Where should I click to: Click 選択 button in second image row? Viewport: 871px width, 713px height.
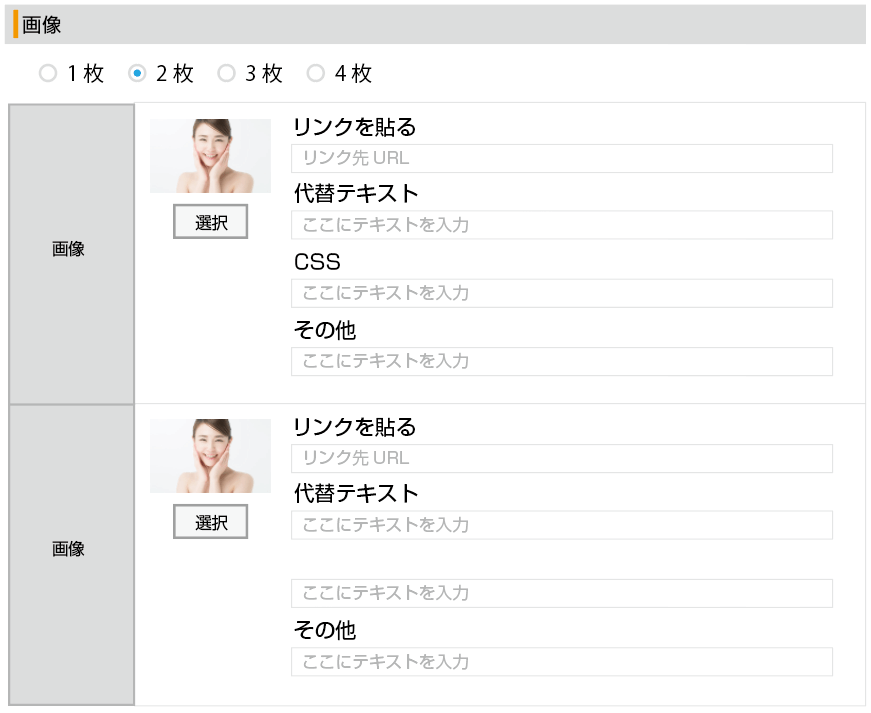pos(211,522)
